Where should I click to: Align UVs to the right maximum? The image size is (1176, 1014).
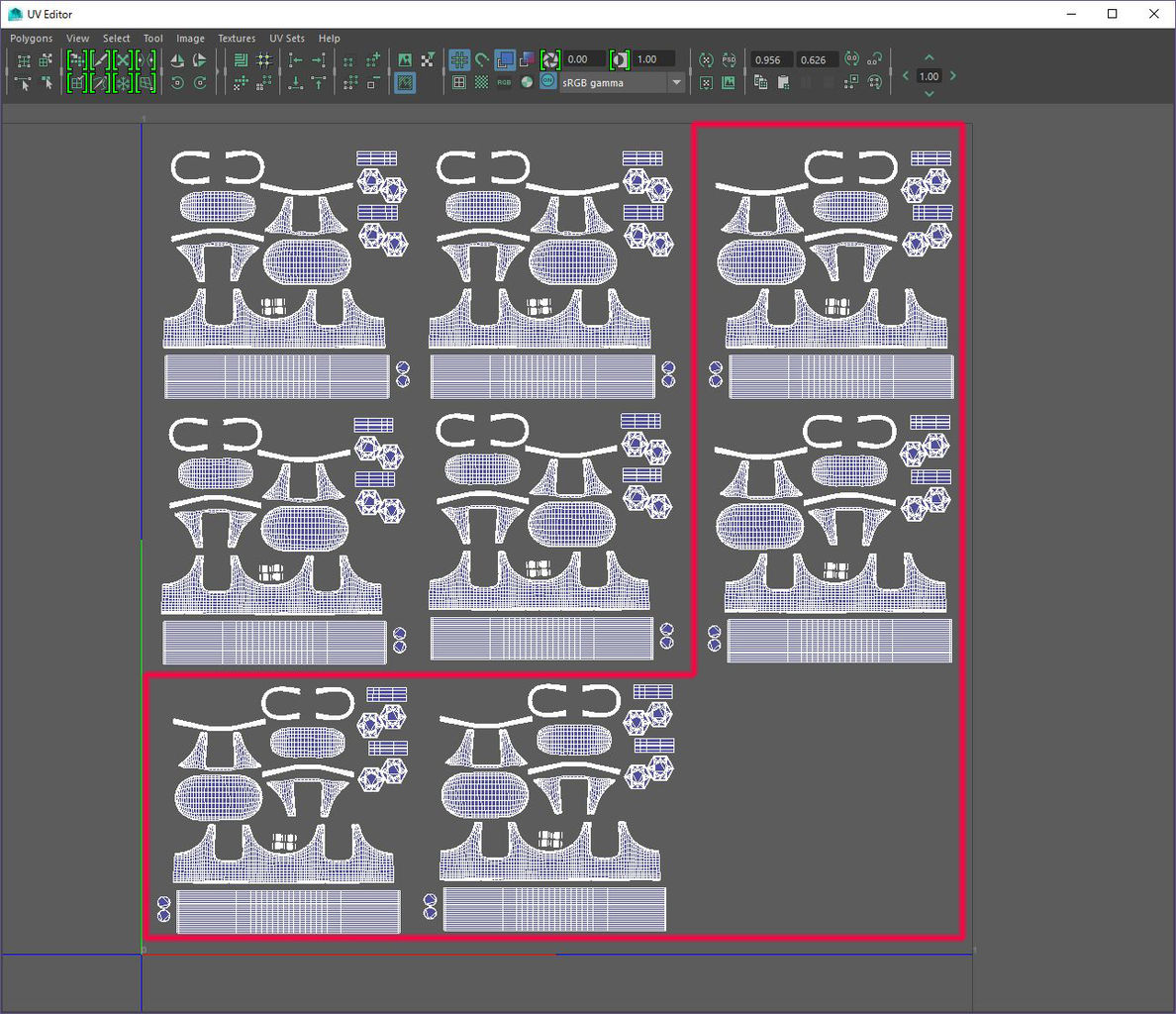(319, 60)
